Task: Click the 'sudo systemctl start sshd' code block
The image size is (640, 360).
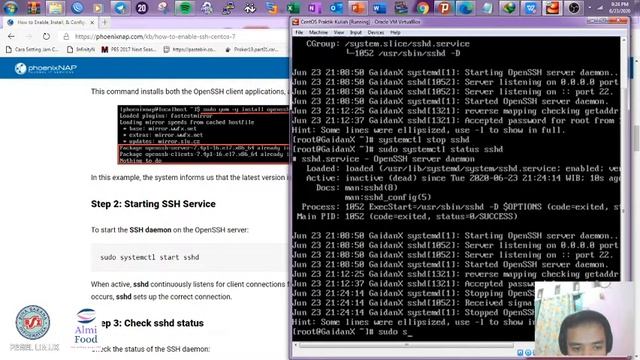Action: [x=189, y=258]
